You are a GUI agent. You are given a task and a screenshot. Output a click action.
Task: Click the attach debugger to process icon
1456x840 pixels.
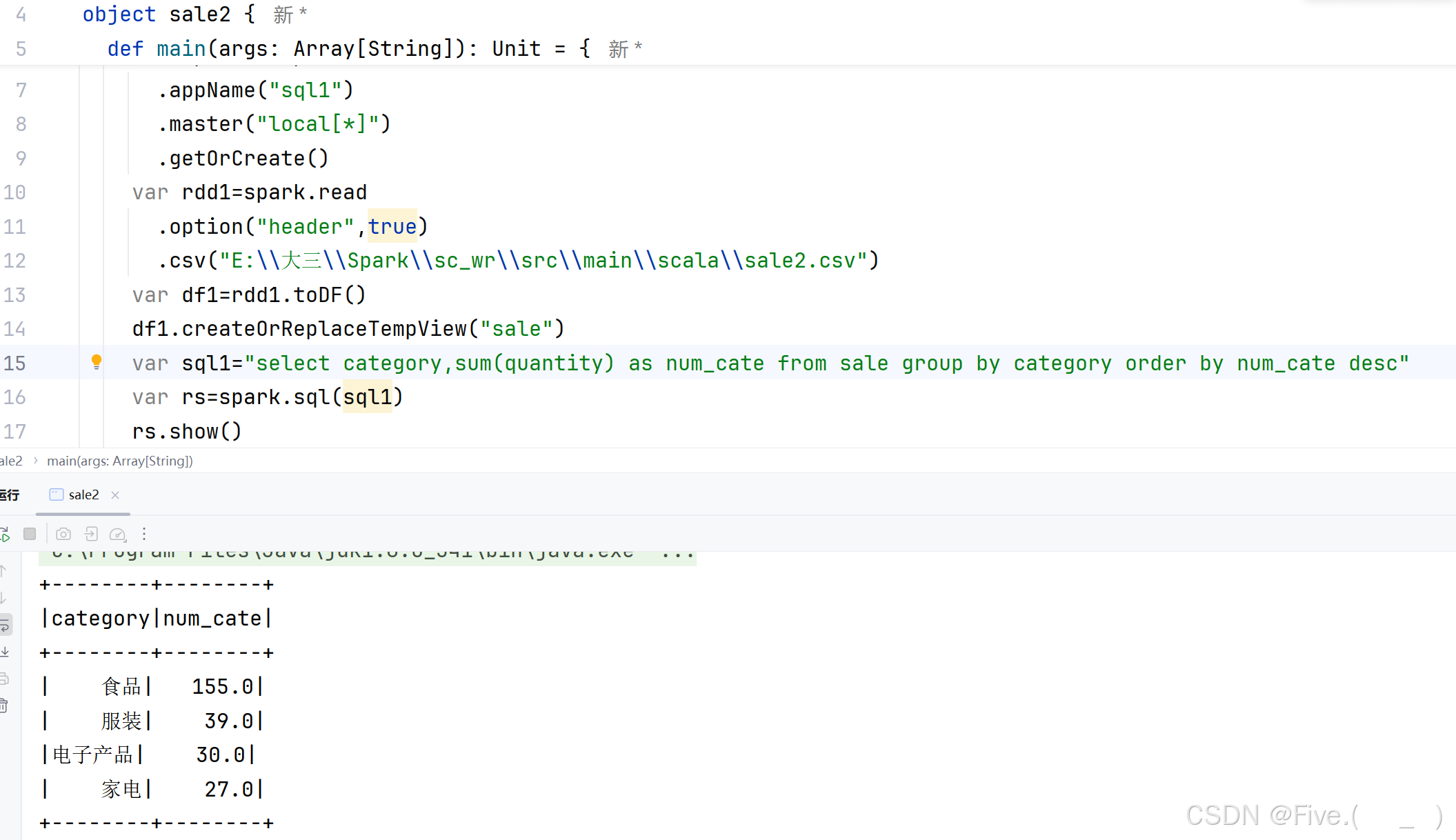91,534
